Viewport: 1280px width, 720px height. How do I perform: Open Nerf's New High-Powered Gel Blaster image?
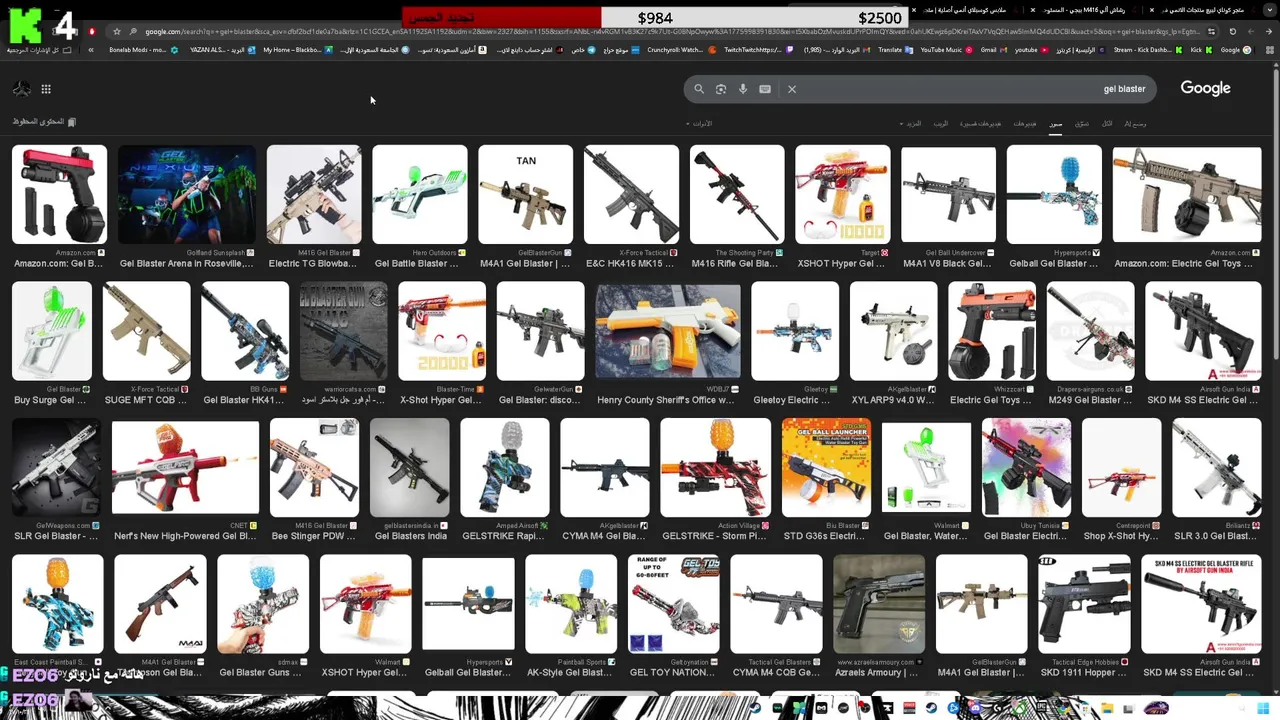[185, 468]
